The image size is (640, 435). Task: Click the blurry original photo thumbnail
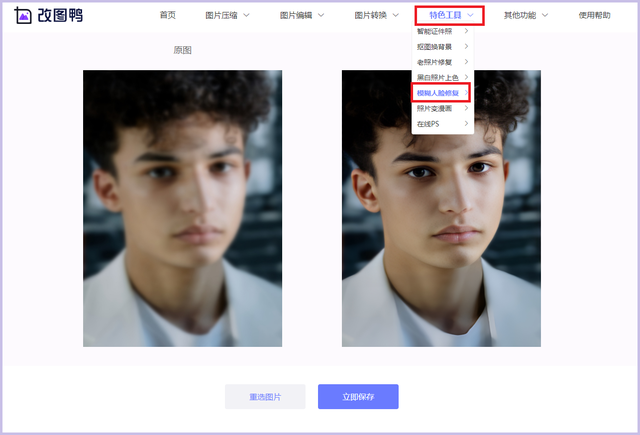click(182, 208)
